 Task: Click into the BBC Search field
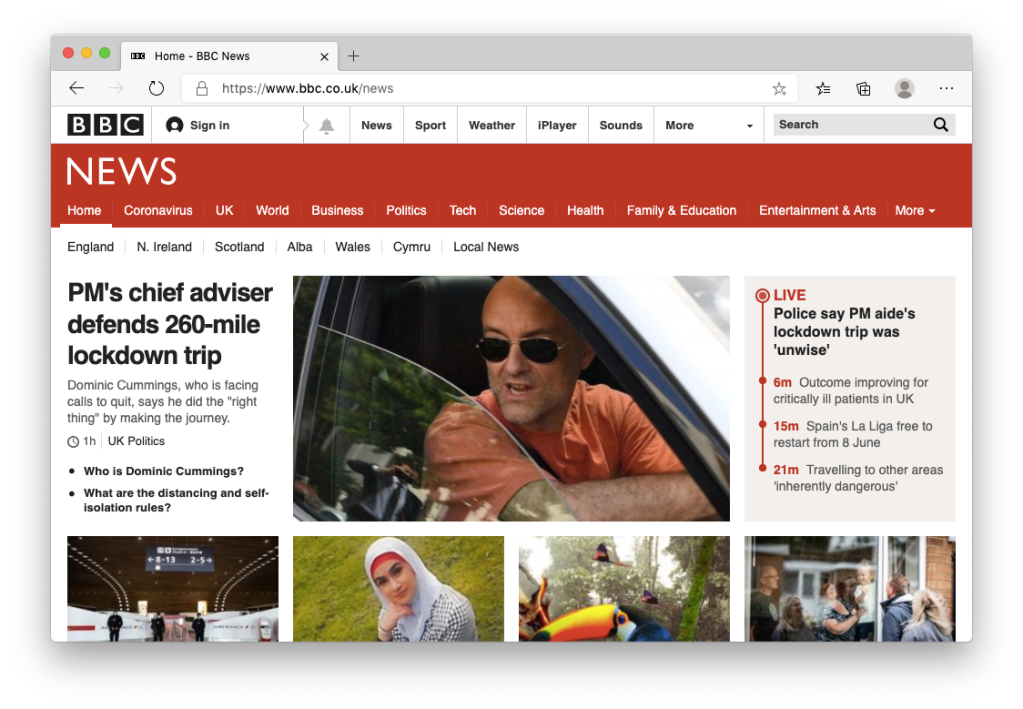(x=850, y=125)
